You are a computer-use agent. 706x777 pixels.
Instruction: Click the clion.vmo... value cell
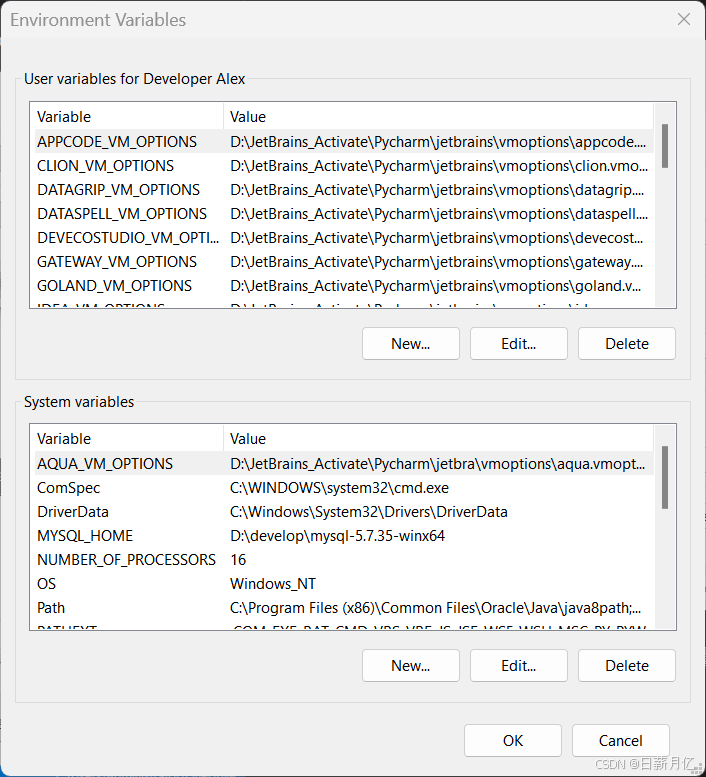(439, 166)
